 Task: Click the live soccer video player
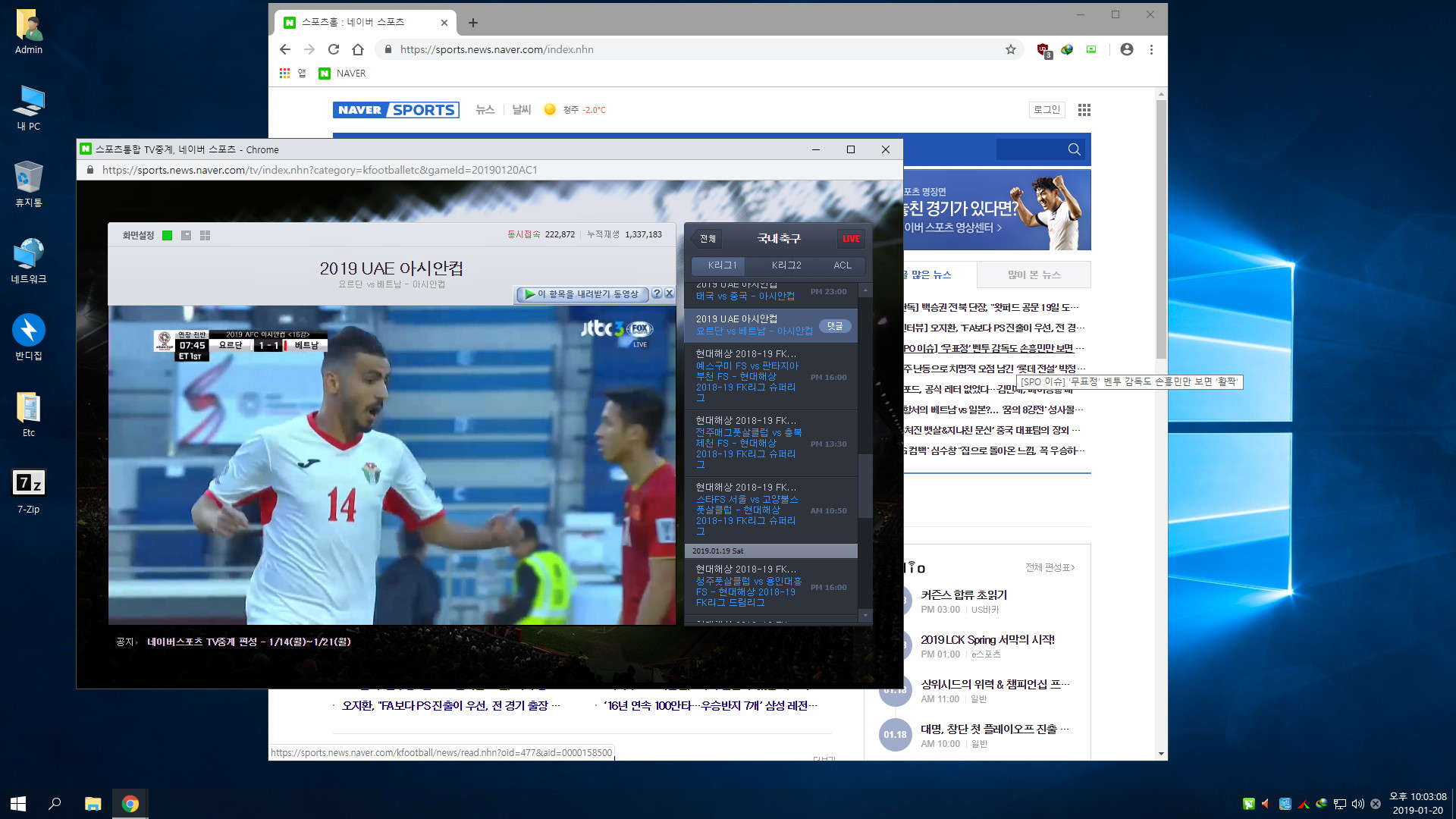[x=392, y=465]
